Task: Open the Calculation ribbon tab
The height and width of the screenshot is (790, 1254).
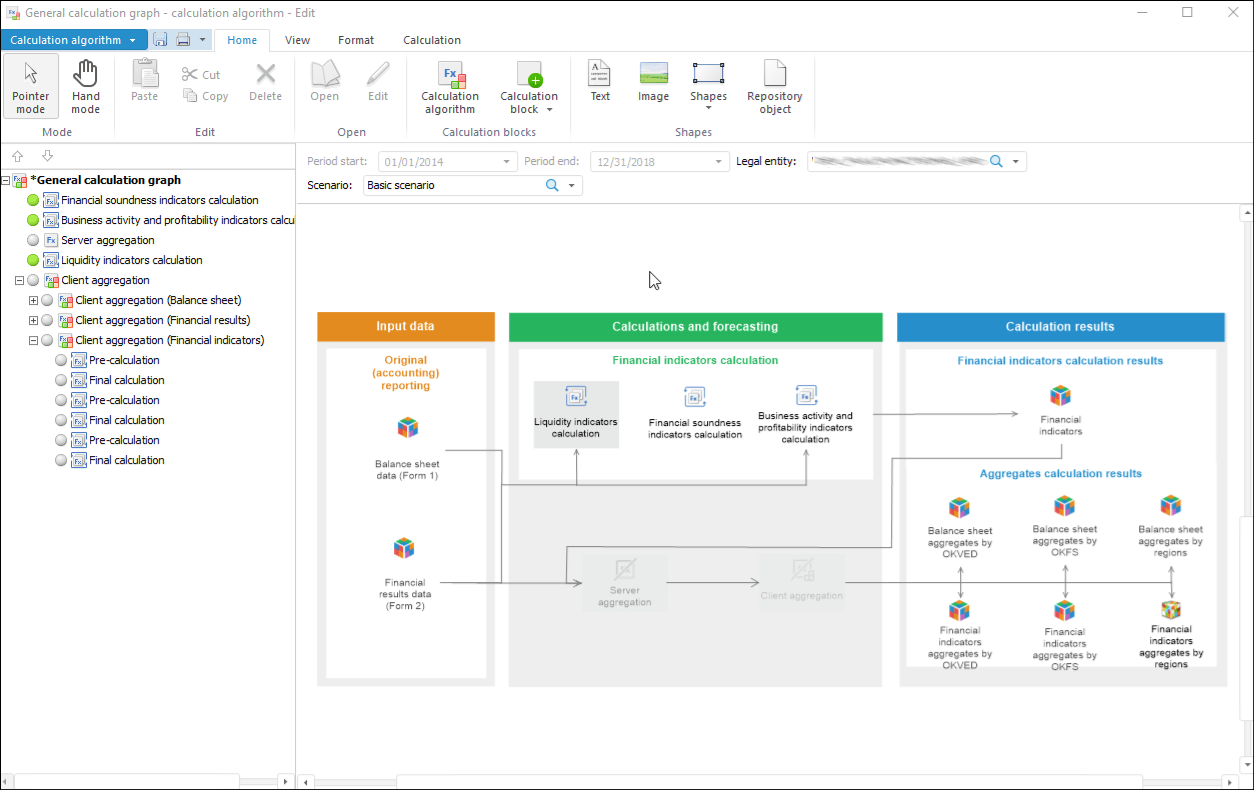Action: point(432,40)
